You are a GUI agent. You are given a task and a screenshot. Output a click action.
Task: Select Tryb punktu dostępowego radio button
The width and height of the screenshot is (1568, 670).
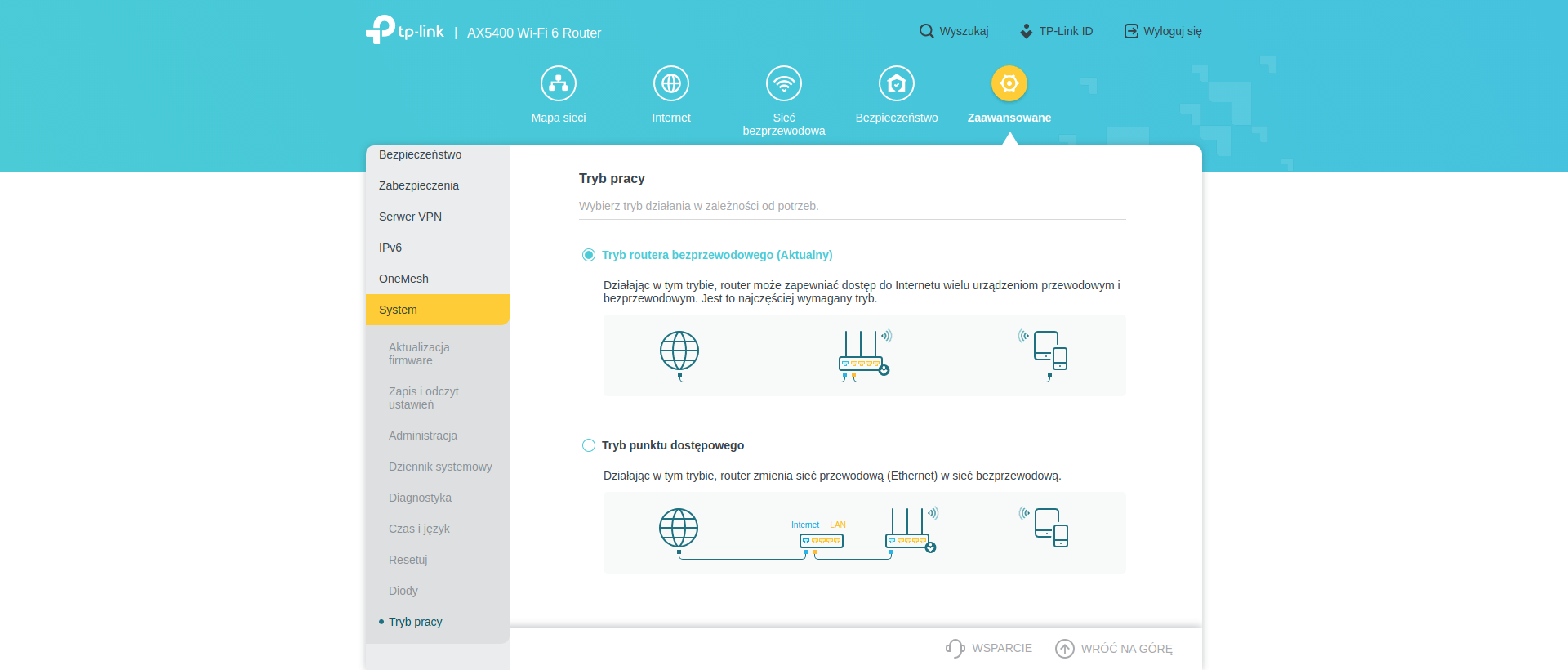(x=589, y=445)
